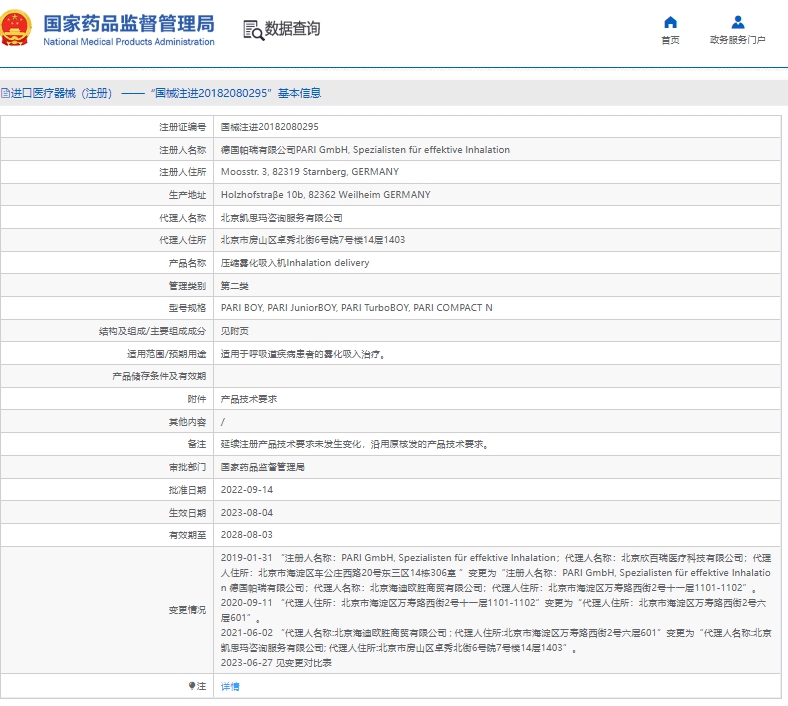Select model list PARI BOY, PARI JuniorBOY
This screenshot has width=788, height=706.
(356, 308)
